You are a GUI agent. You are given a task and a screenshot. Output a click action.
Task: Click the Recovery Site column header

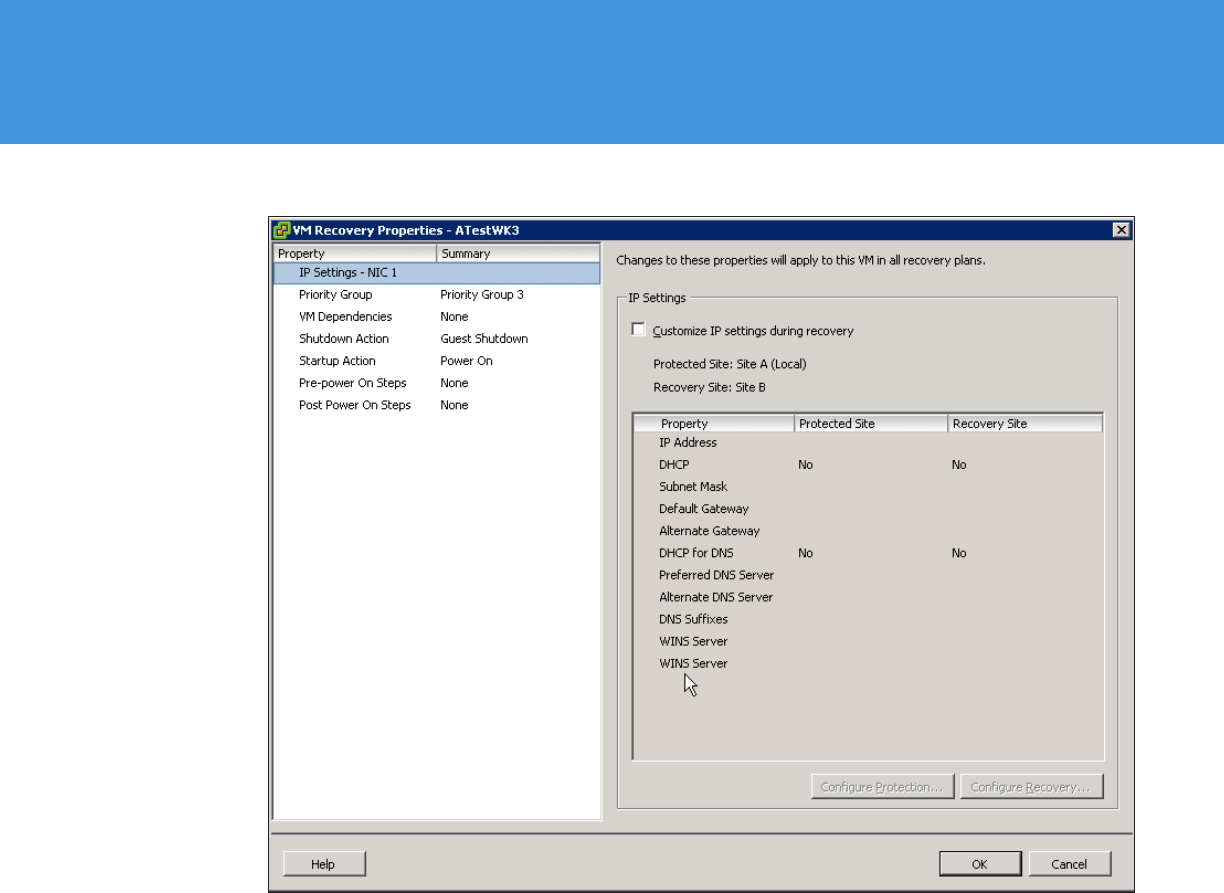[x=1025, y=424]
